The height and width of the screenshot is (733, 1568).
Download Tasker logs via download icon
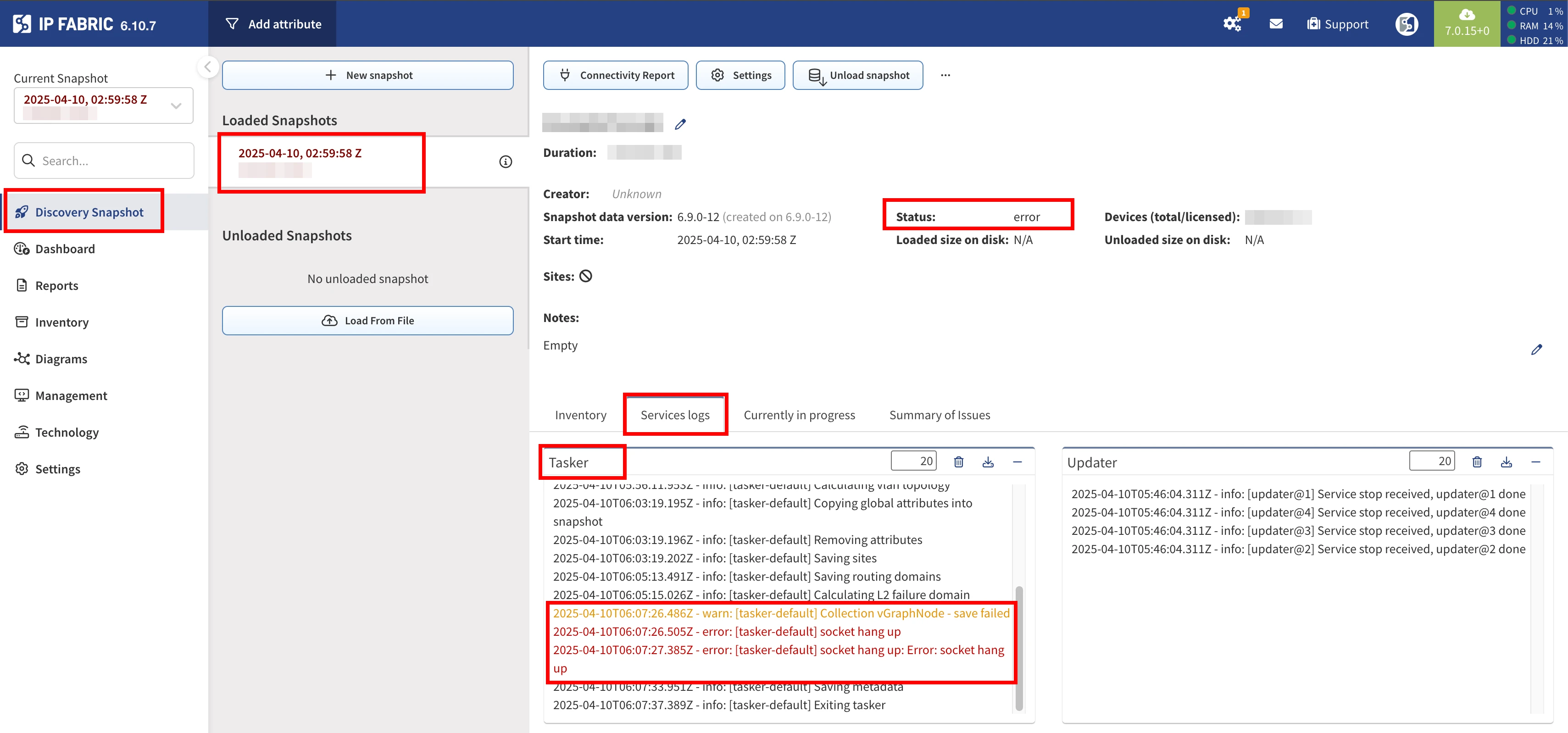(x=988, y=462)
